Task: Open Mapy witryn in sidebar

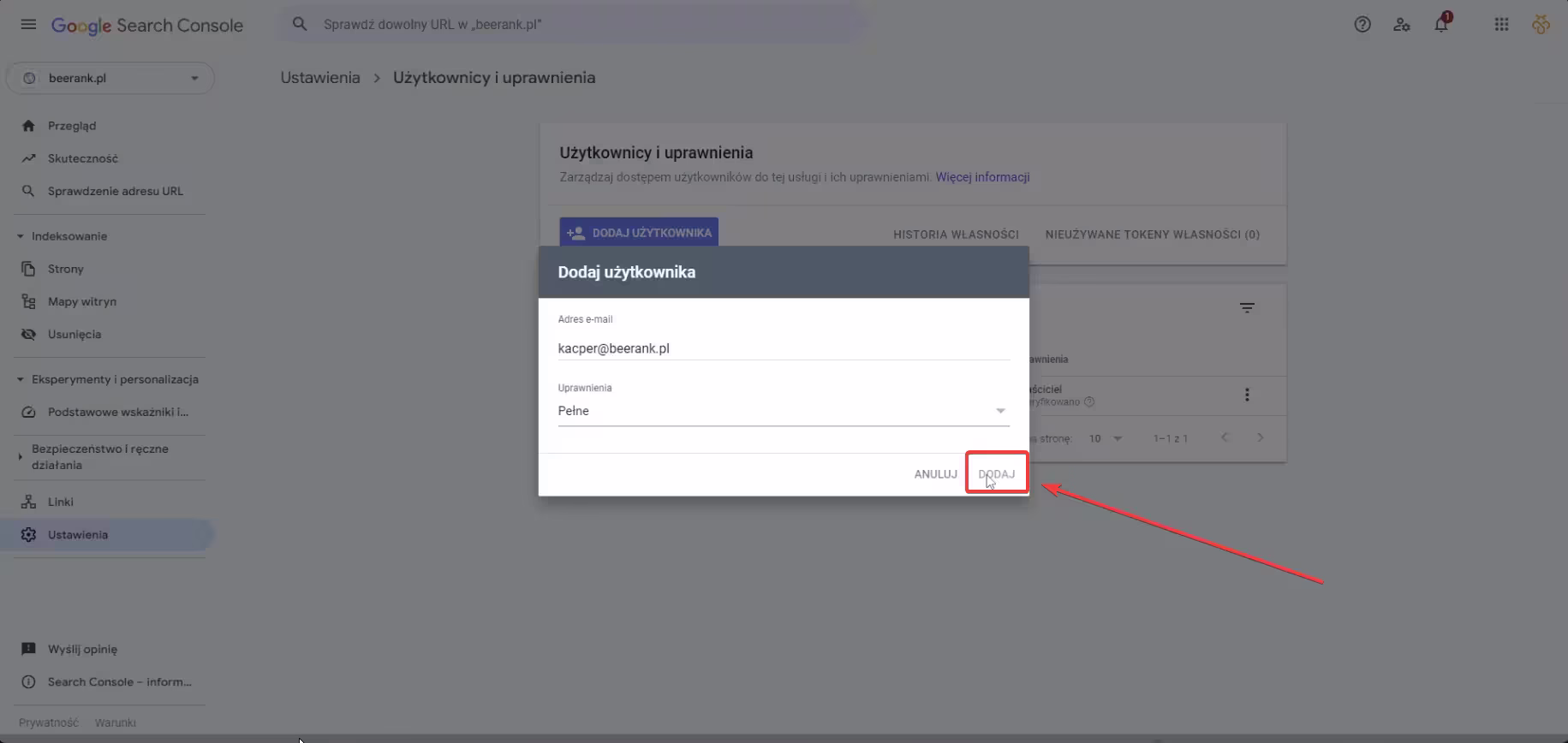Action: [x=81, y=301]
